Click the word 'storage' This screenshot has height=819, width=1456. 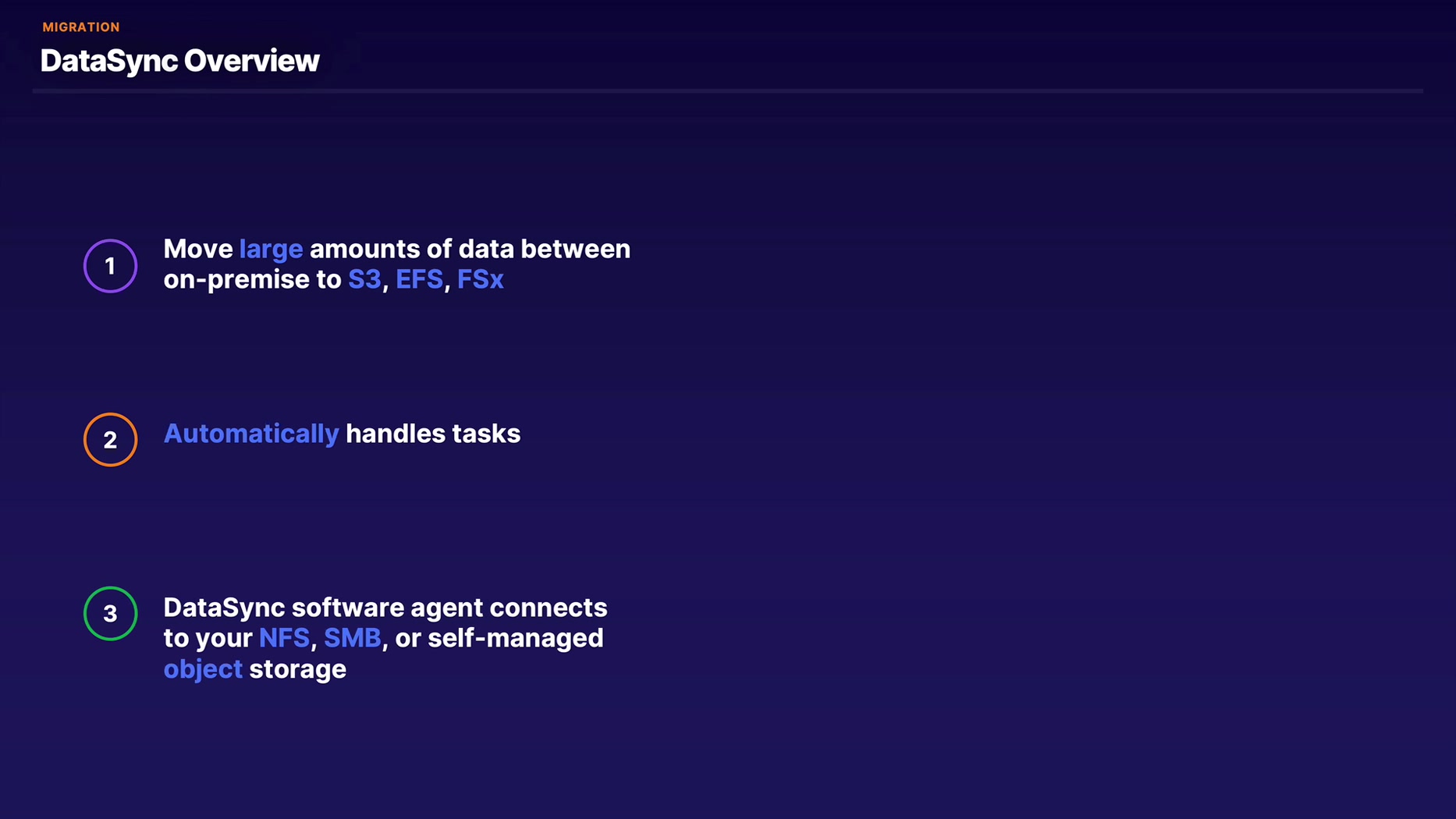(297, 669)
